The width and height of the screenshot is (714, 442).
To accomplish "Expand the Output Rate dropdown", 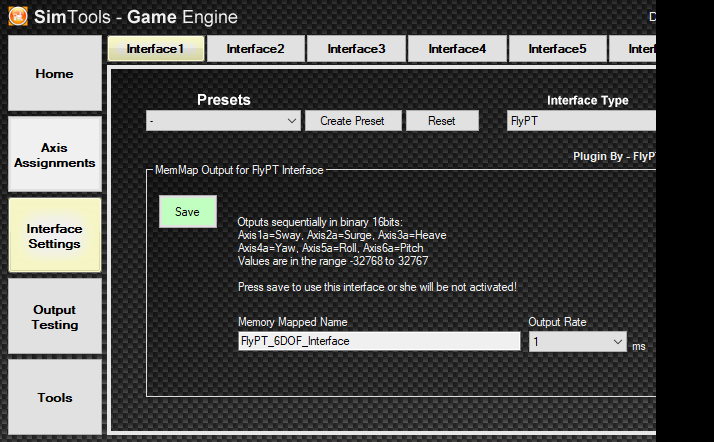I will 578,341.
